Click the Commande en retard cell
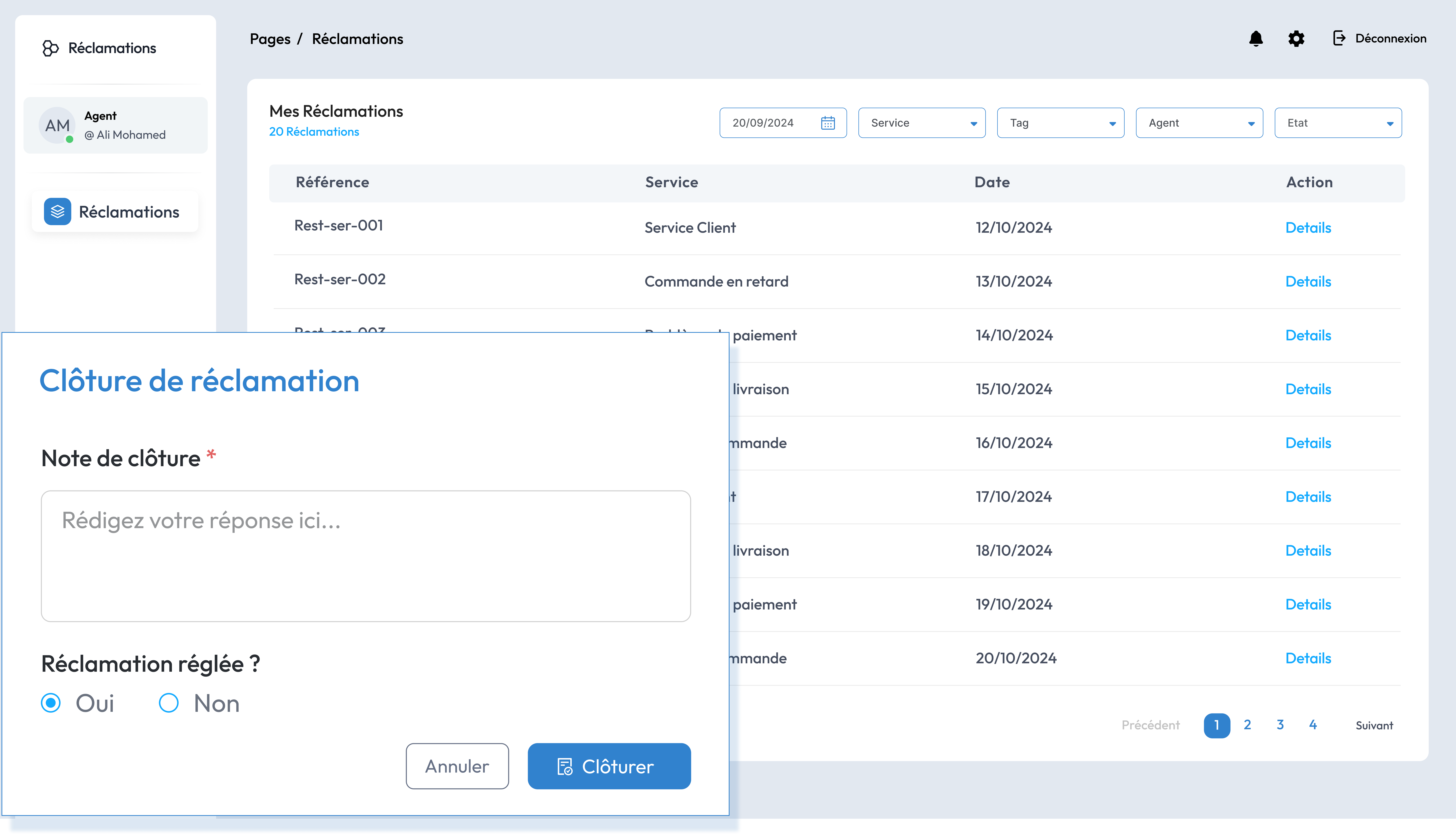The width and height of the screenshot is (1456, 835). pyautogui.click(x=716, y=282)
